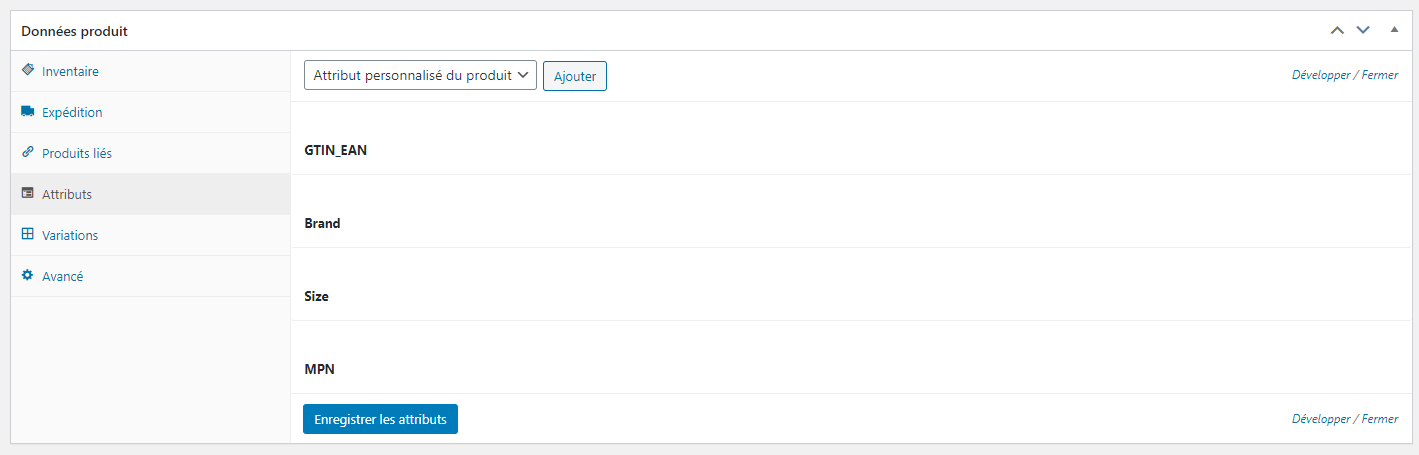The height and width of the screenshot is (455, 1419).
Task: Move the Données produit panel up
Action: pyautogui.click(x=1337, y=31)
